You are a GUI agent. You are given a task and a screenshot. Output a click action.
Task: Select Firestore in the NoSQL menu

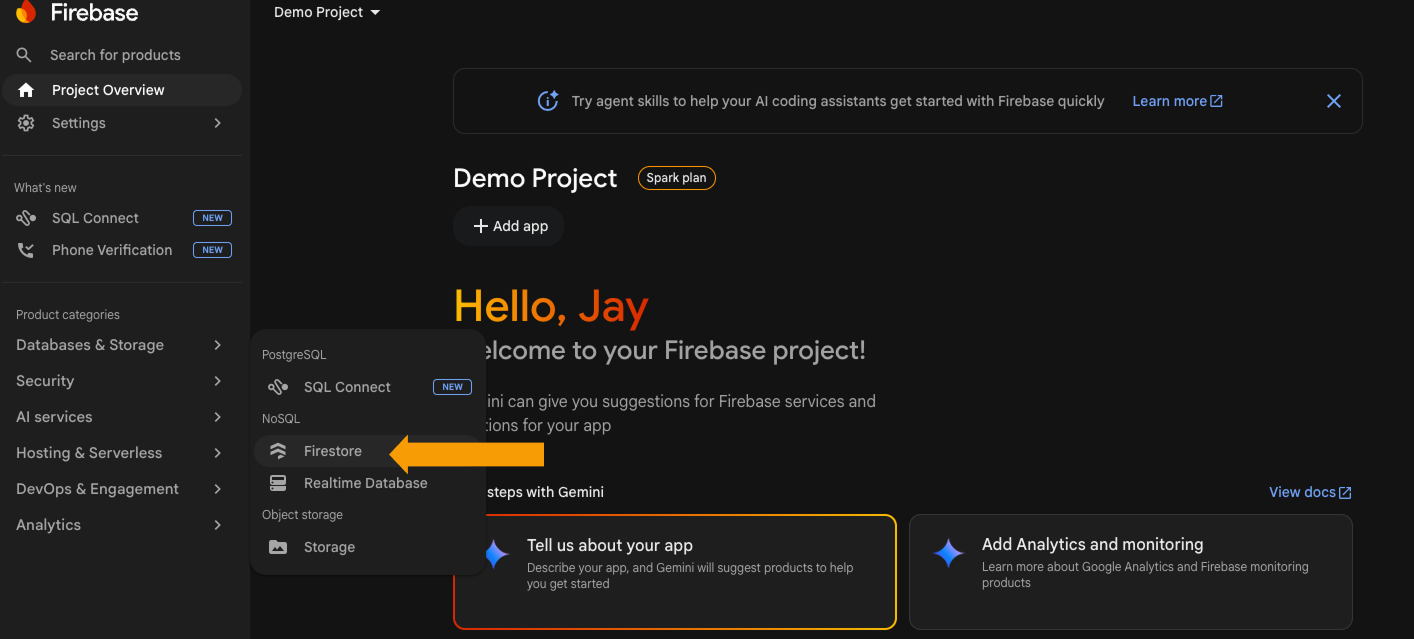[x=366, y=451]
